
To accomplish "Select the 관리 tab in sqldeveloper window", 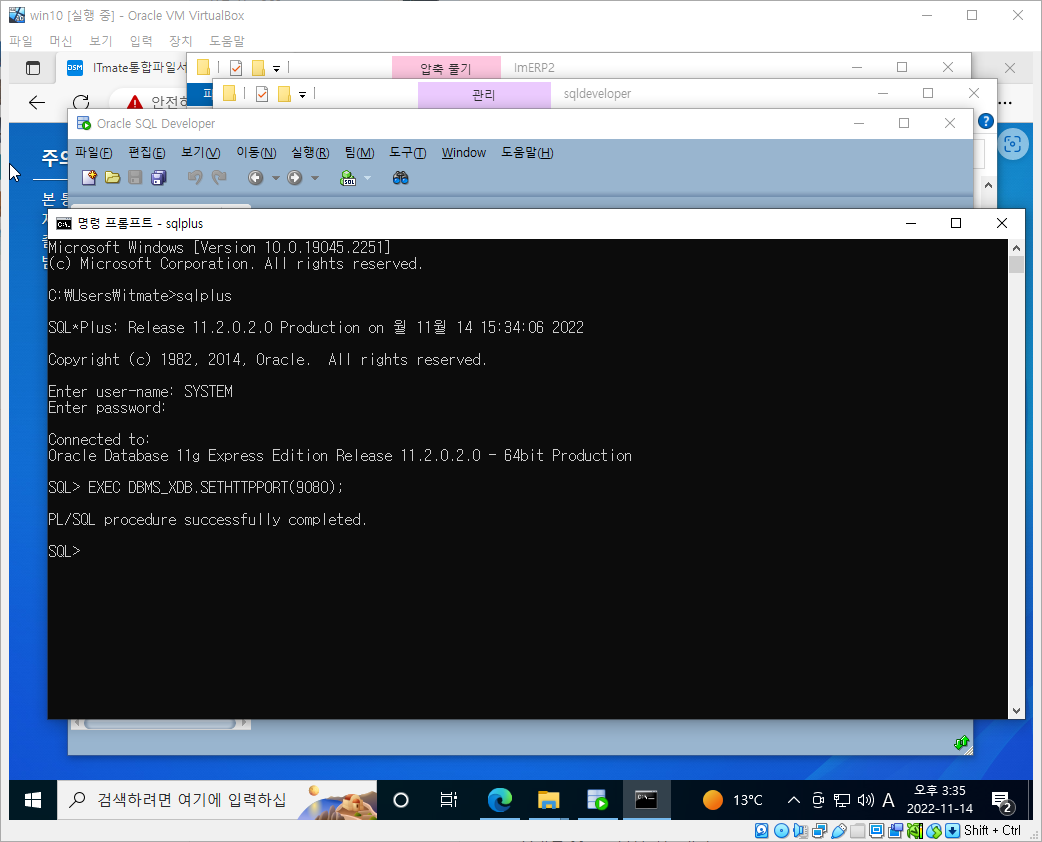I will (x=484, y=95).
